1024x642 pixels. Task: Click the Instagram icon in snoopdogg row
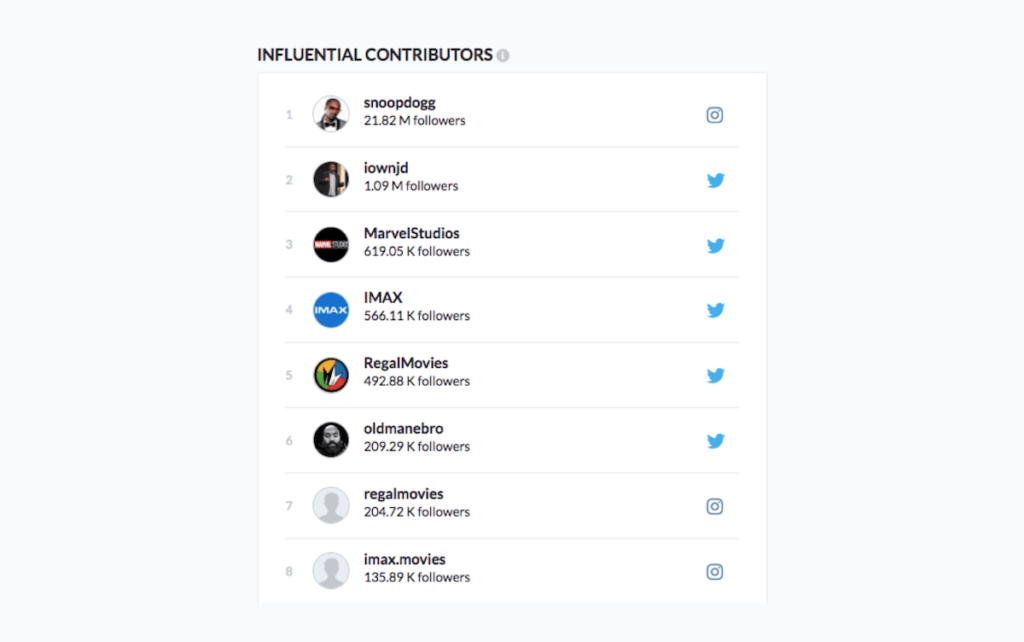pos(715,115)
